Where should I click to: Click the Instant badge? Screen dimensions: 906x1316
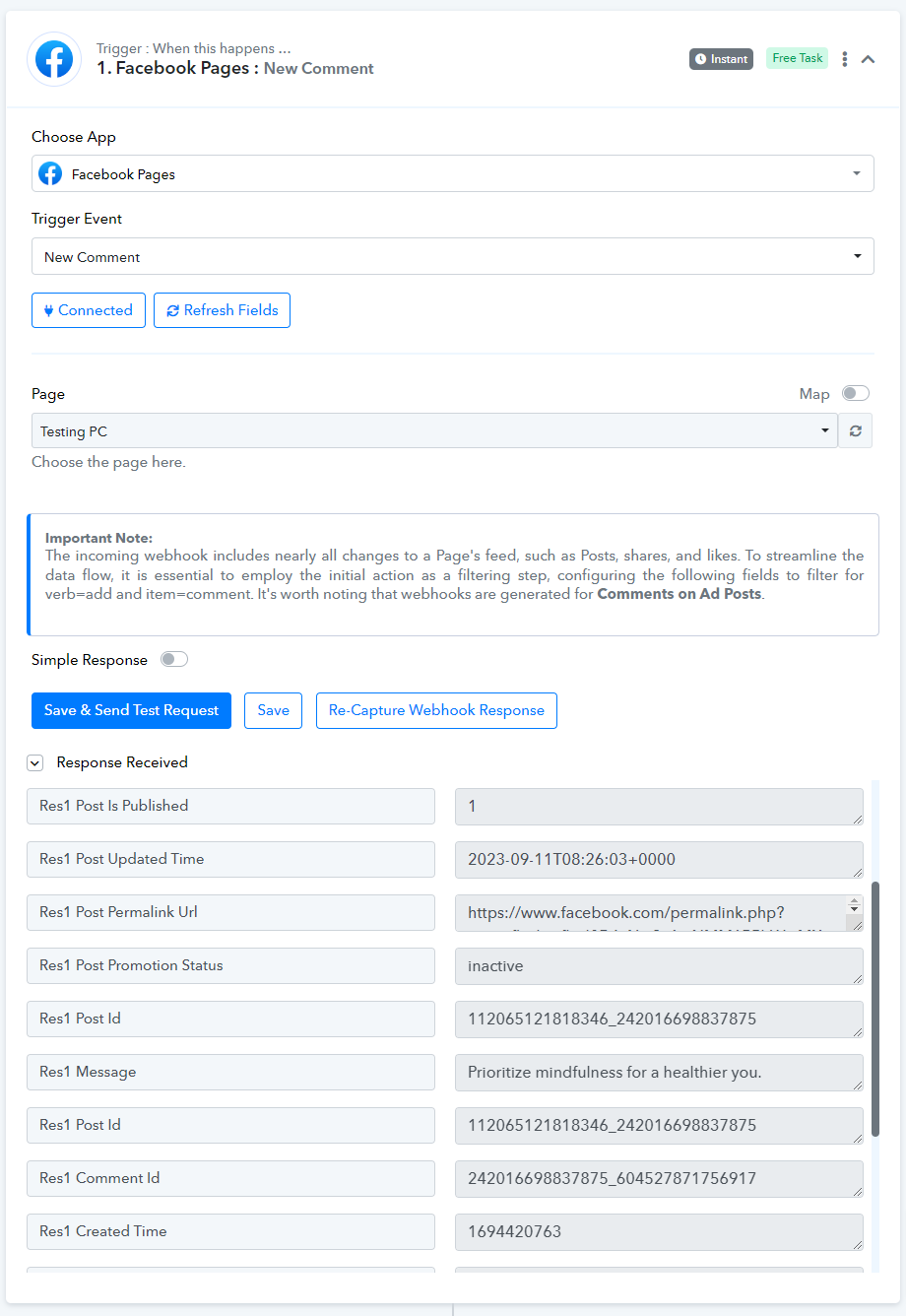tap(721, 59)
